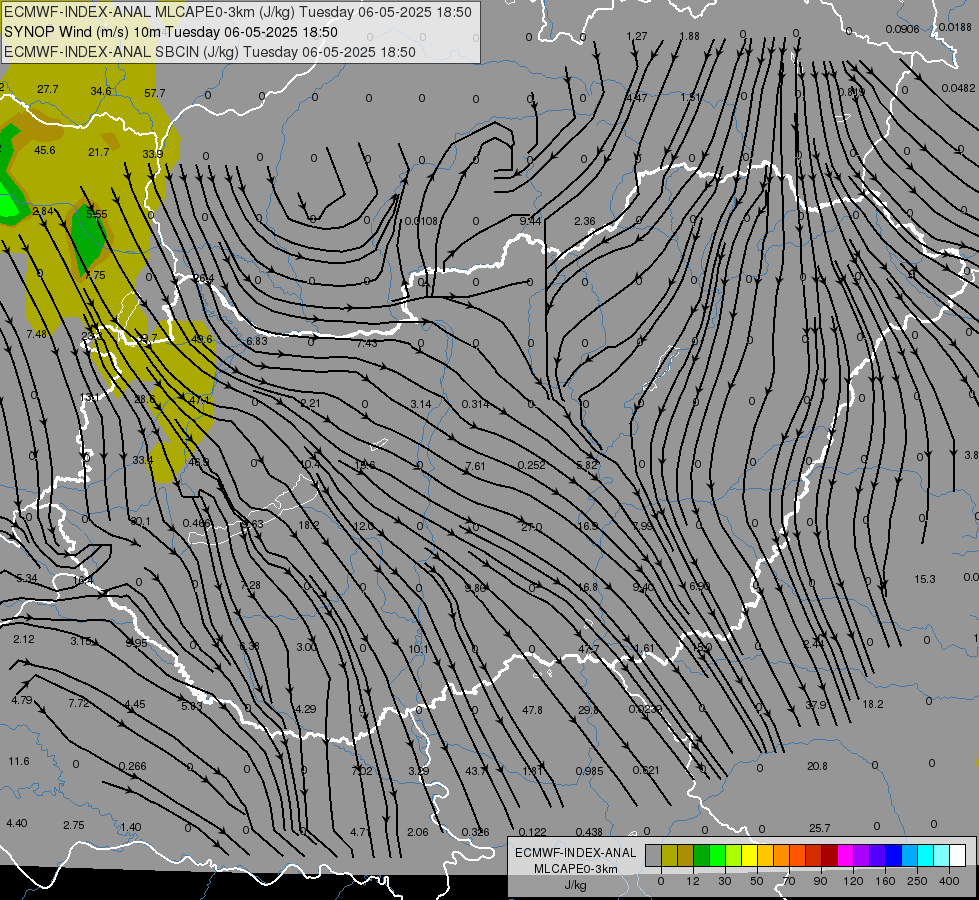
Task: Click the map value 2.36
Action: (584, 221)
